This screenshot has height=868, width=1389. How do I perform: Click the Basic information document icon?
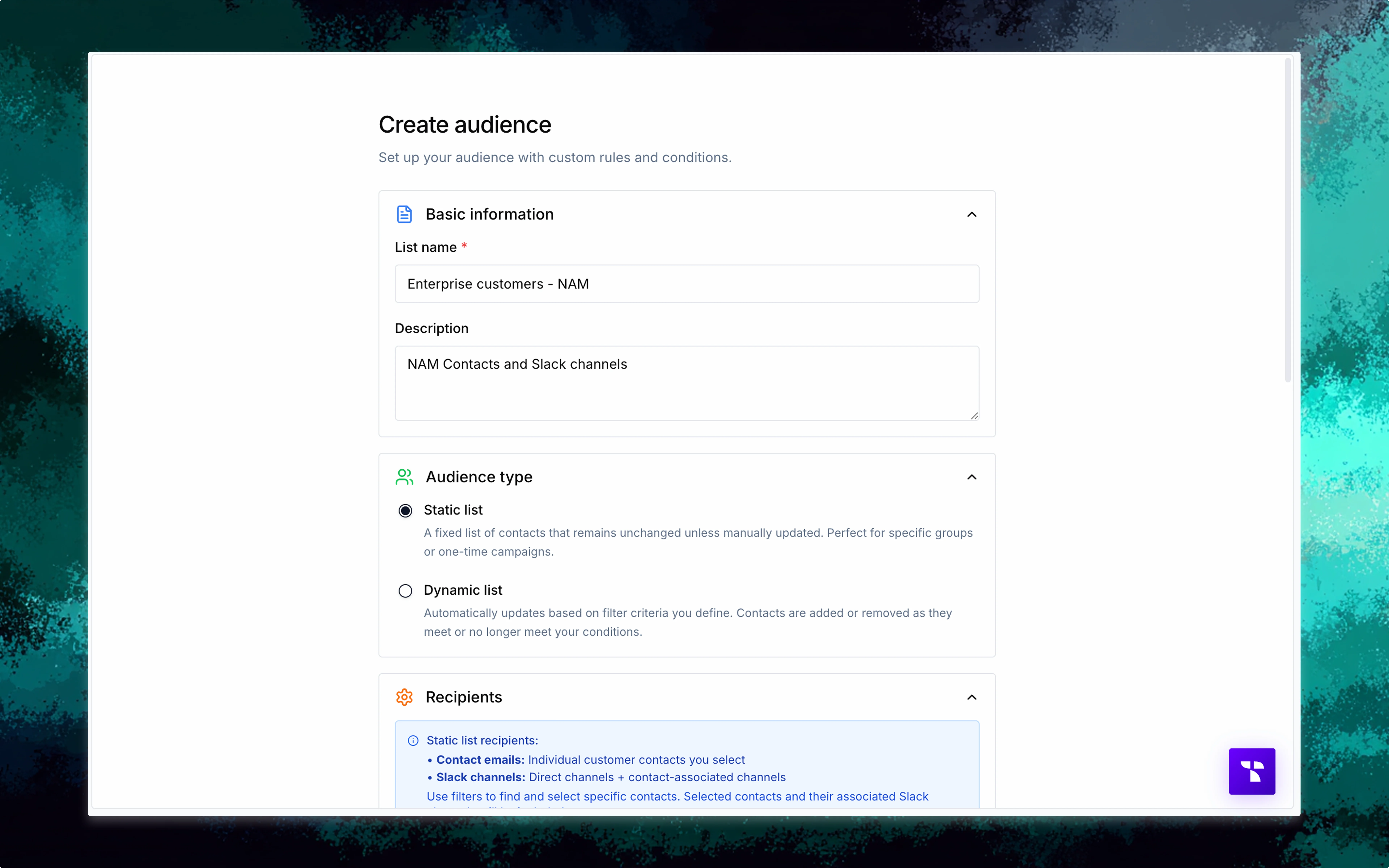pyautogui.click(x=404, y=214)
